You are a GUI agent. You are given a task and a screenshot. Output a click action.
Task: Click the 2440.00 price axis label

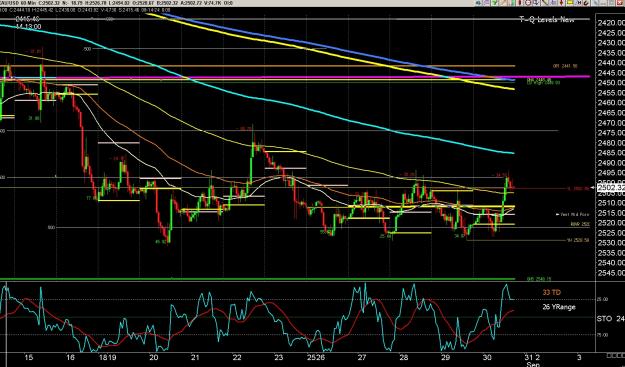click(611, 63)
